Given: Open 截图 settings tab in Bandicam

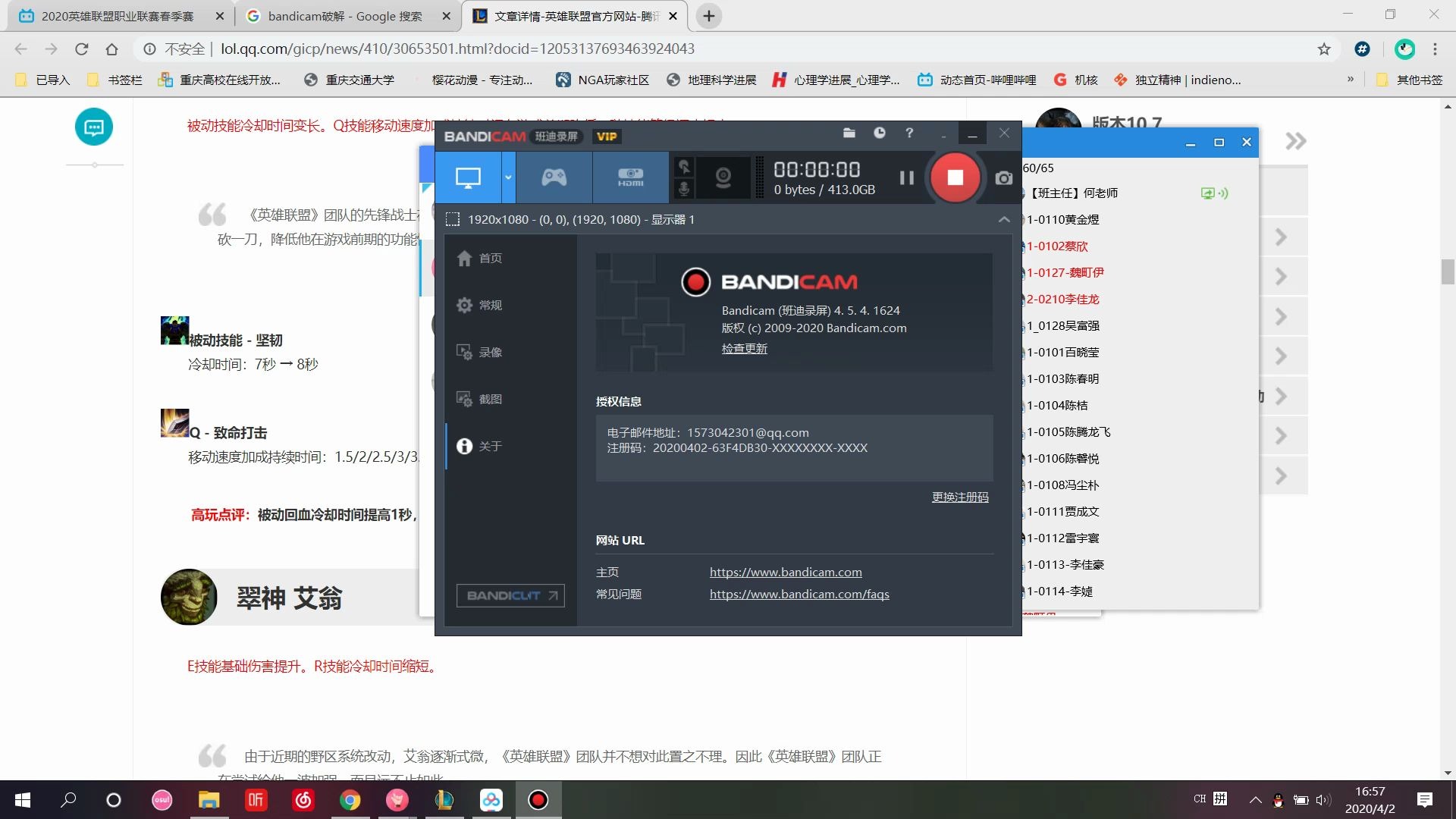Looking at the screenshot, I should (510, 399).
